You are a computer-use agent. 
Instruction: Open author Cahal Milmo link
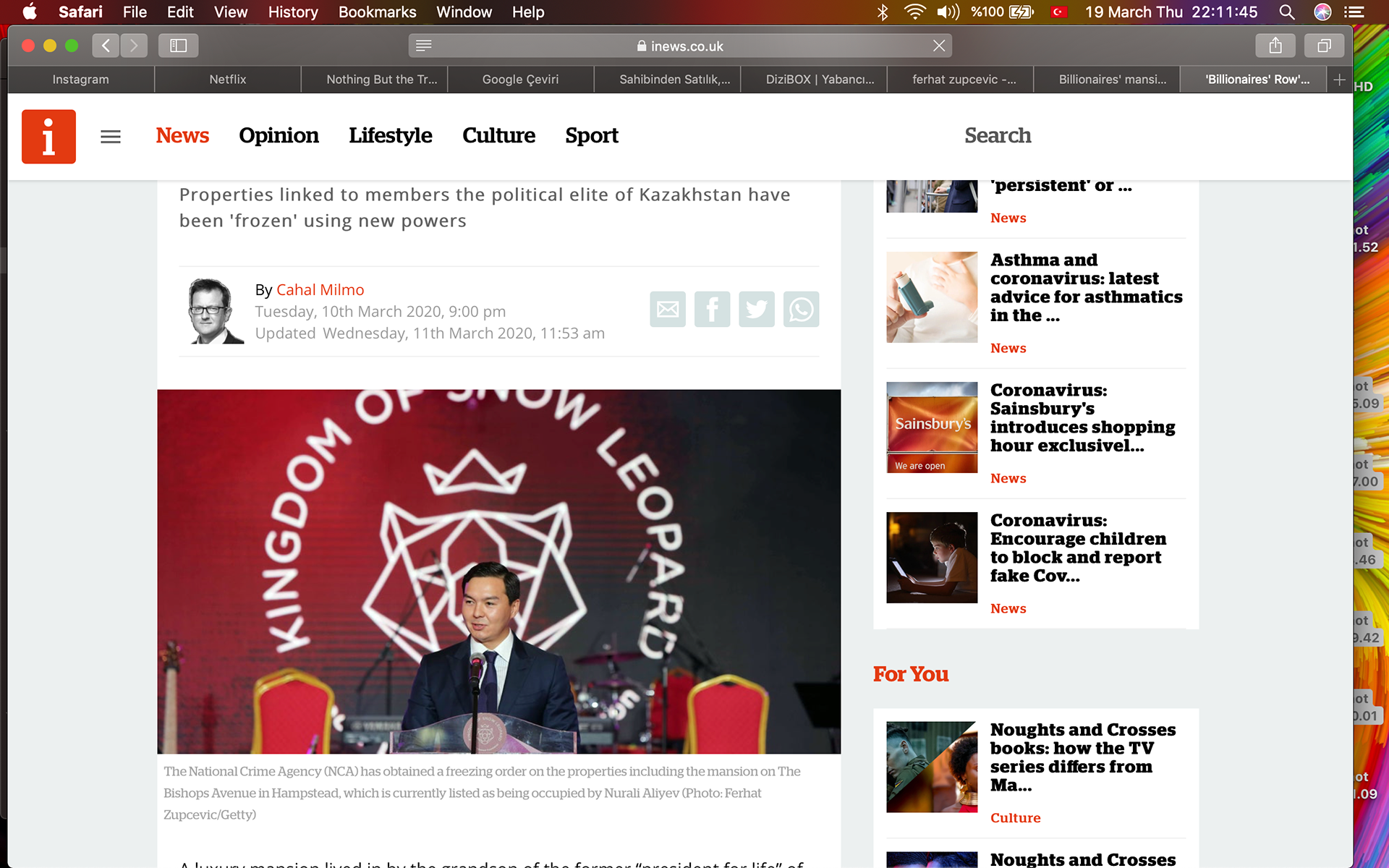click(320, 289)
